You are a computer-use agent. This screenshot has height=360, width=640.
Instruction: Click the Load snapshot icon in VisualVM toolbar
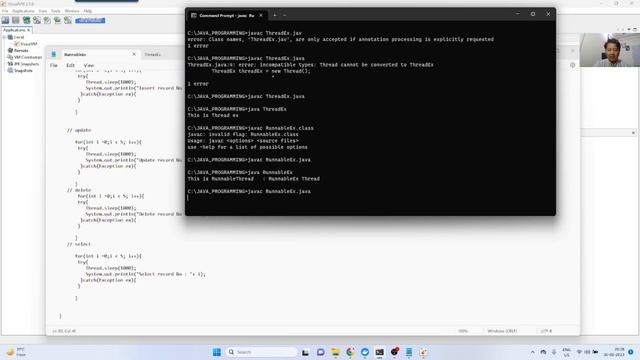pos(5,20)
